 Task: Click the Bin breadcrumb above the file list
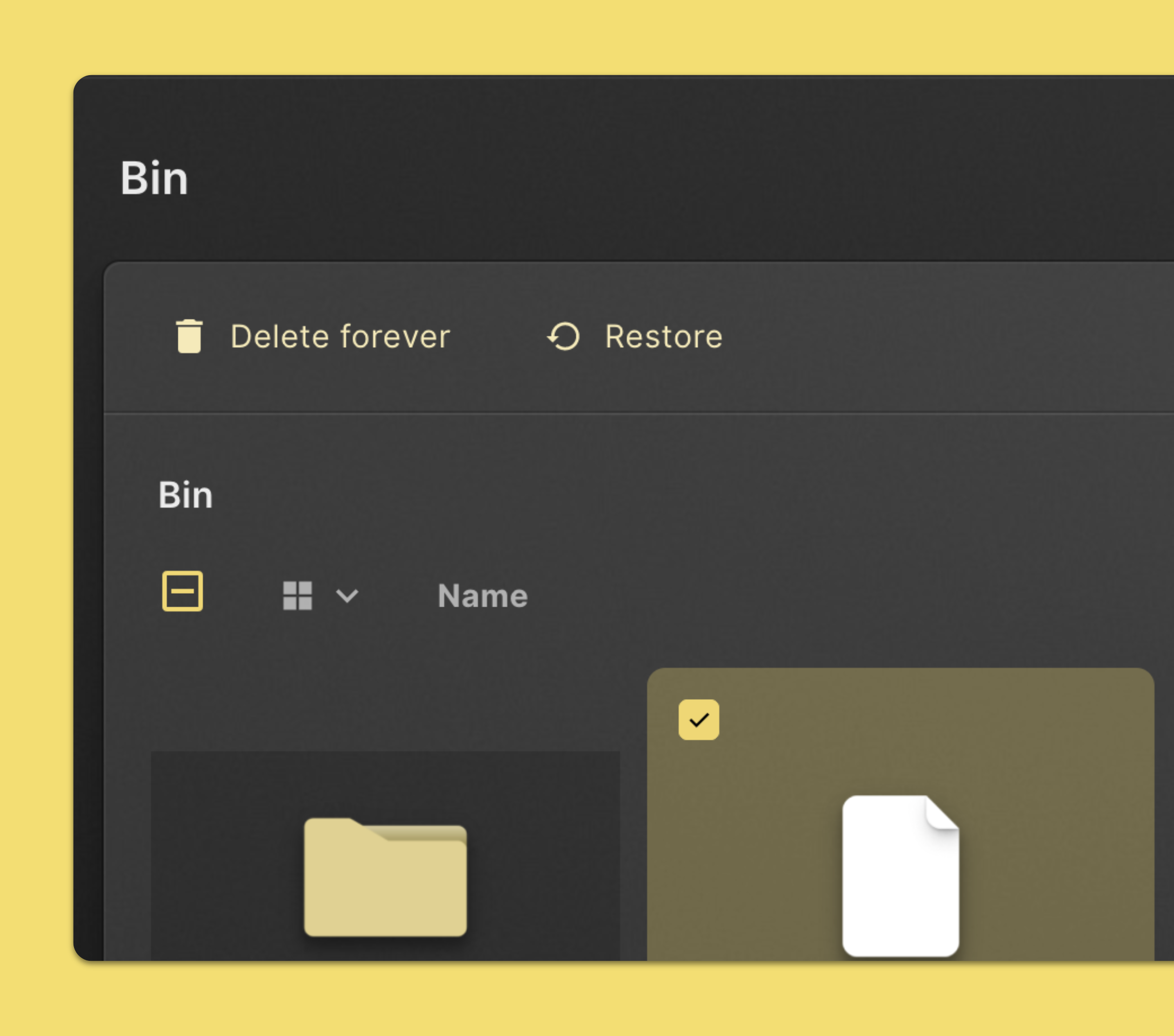(185, 495)
